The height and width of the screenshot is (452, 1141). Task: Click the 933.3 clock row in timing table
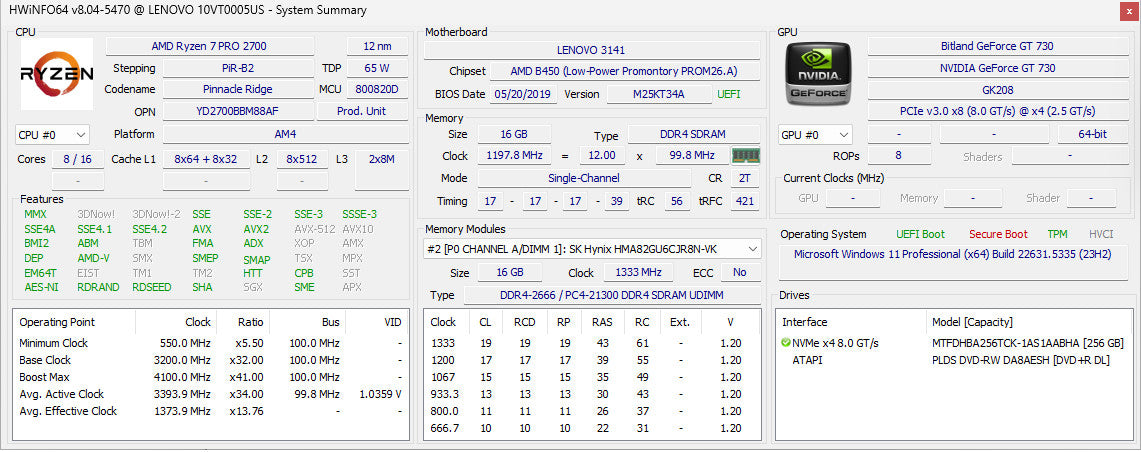(591, 394)
